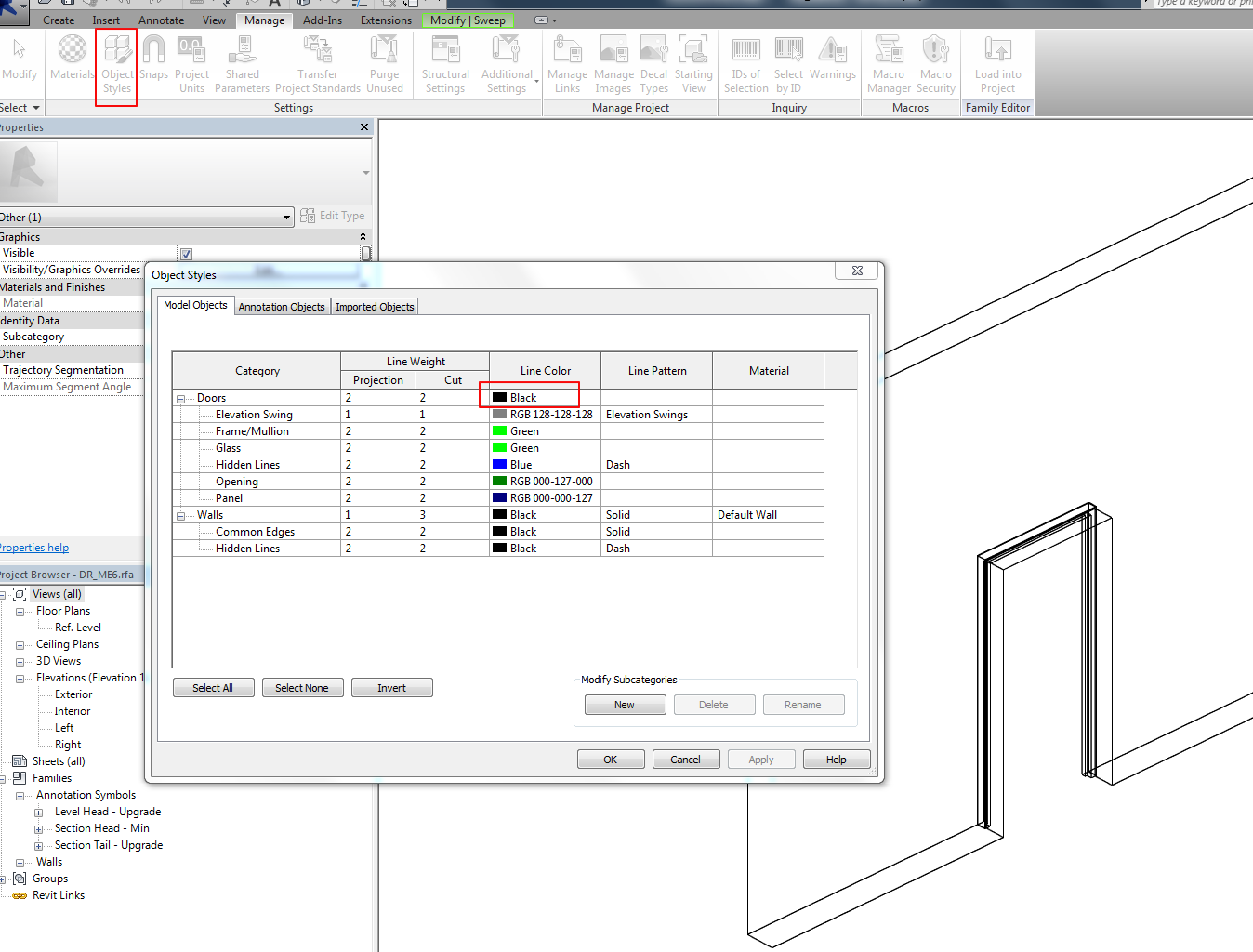Select the Exterior elevation view

click(73, 694)
